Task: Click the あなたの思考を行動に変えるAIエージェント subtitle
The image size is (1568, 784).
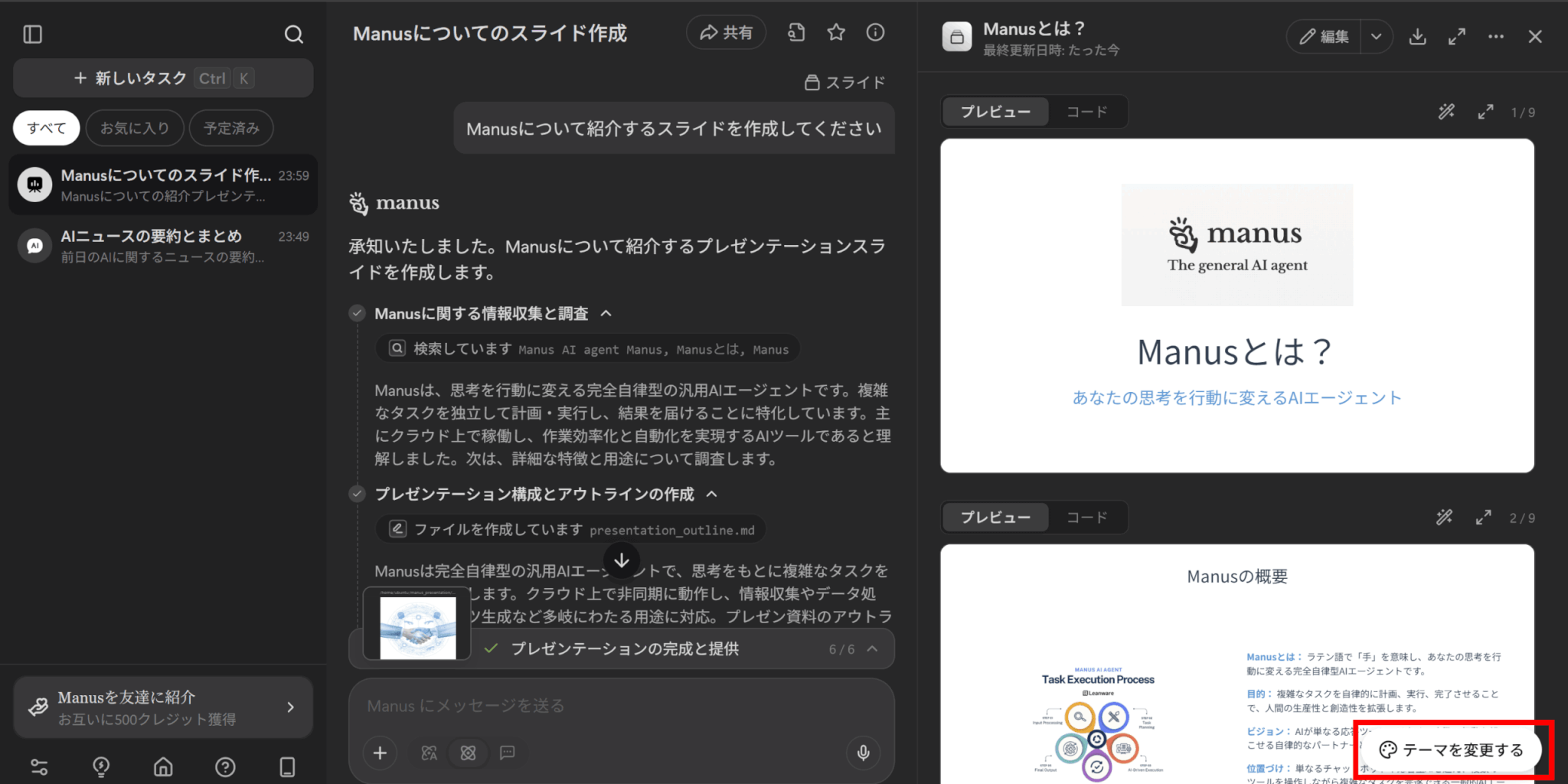Action: click(1237, 397)
